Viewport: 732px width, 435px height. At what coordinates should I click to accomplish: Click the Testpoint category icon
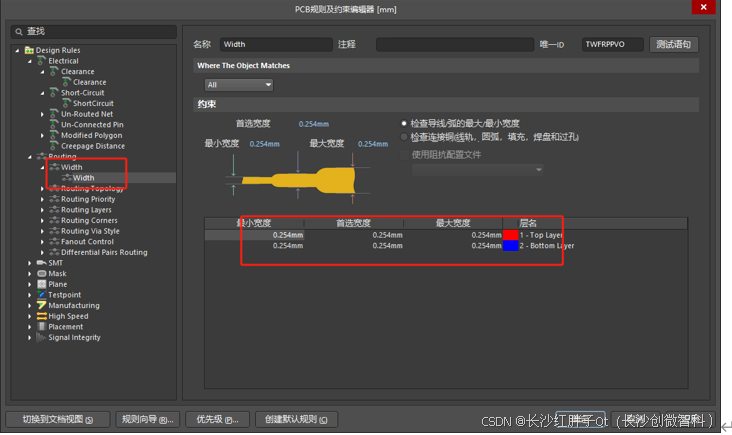42,295
